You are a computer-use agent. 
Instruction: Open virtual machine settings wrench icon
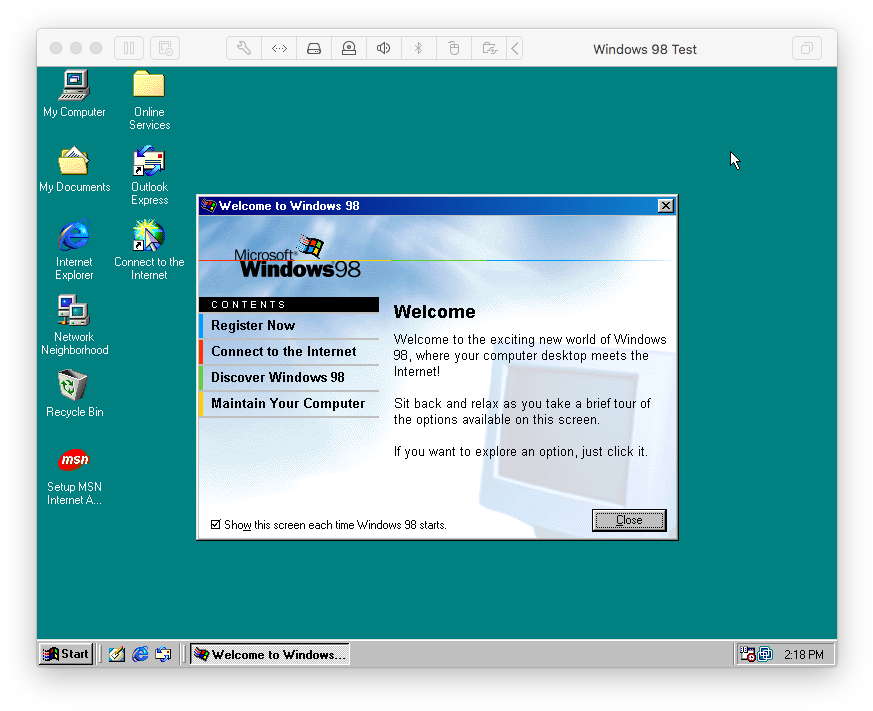(x=244, y=48)
